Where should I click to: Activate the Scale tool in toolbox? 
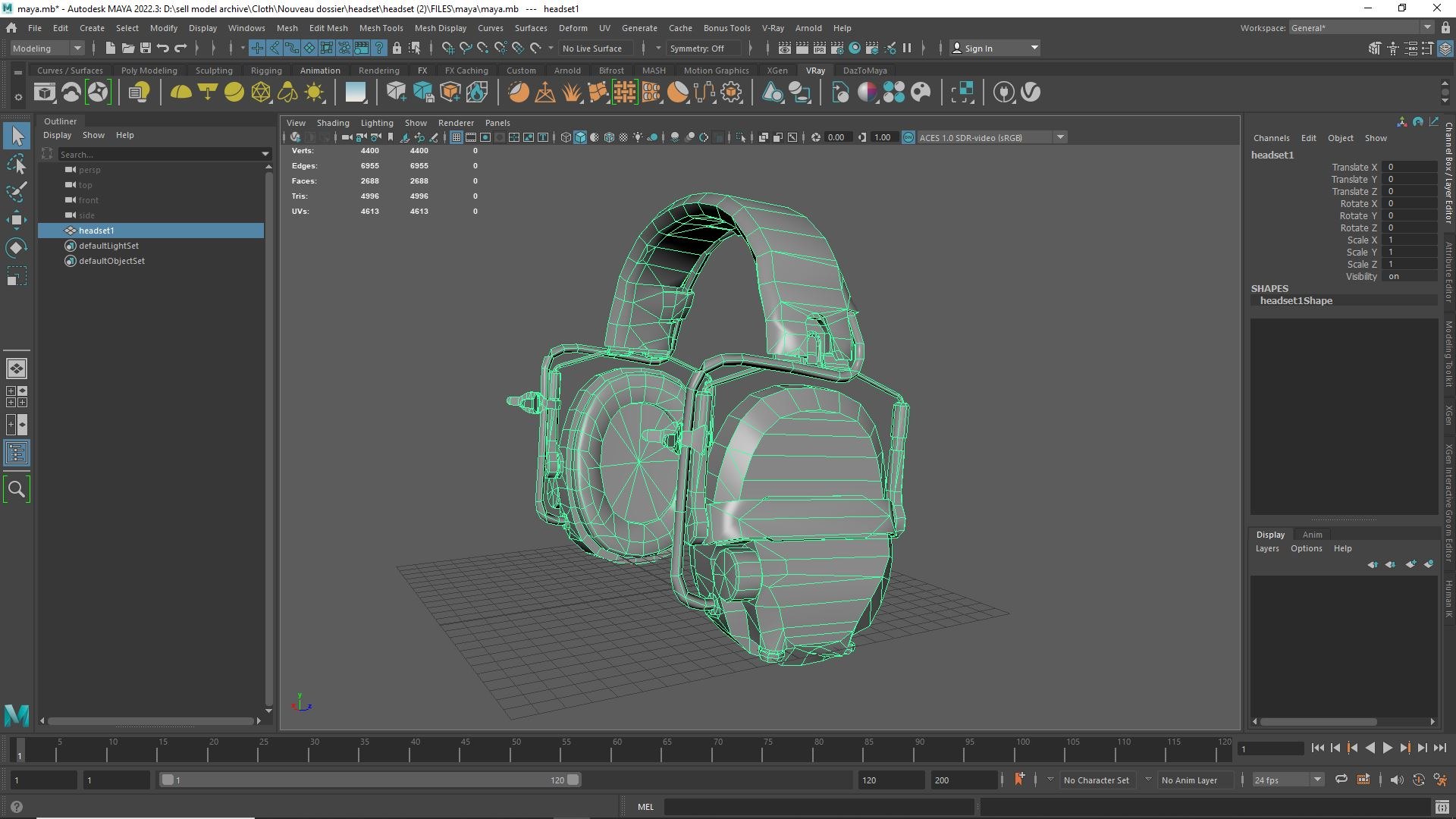(x=17, y=276)
